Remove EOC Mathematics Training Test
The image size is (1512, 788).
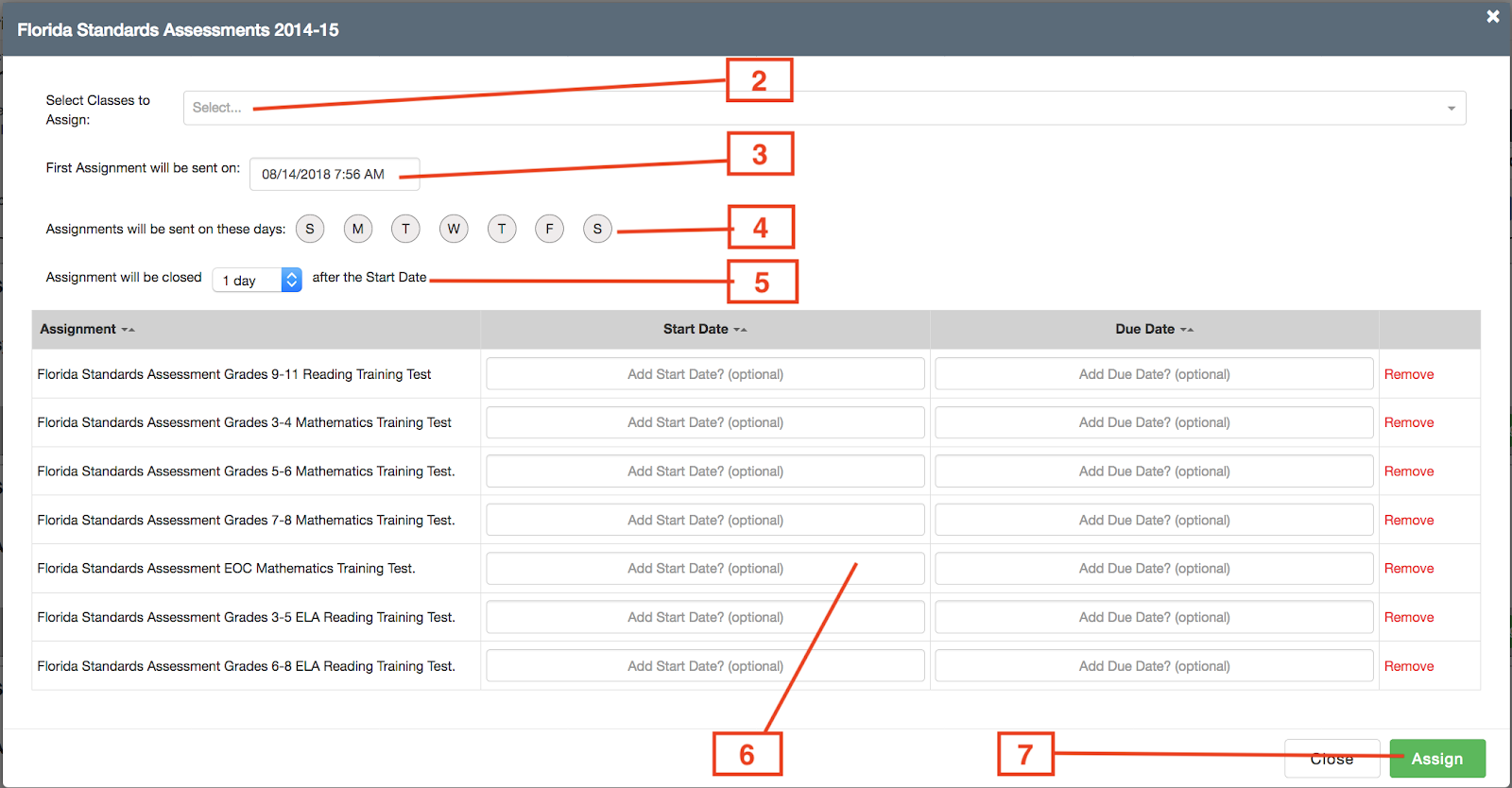coord(1409,568)
